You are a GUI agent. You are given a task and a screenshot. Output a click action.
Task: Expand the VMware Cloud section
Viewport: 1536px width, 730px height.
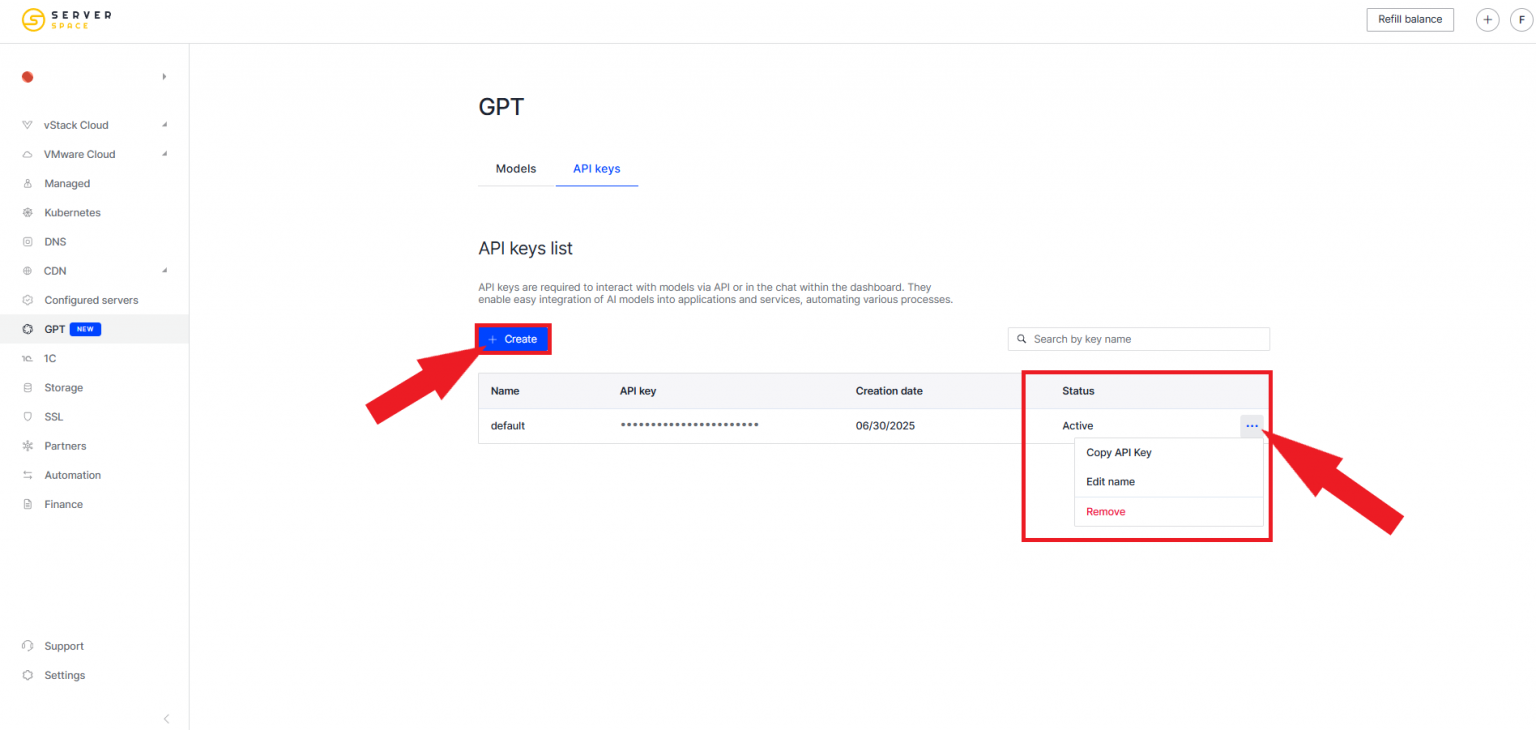pyautogui.click(x=166, y=153)
